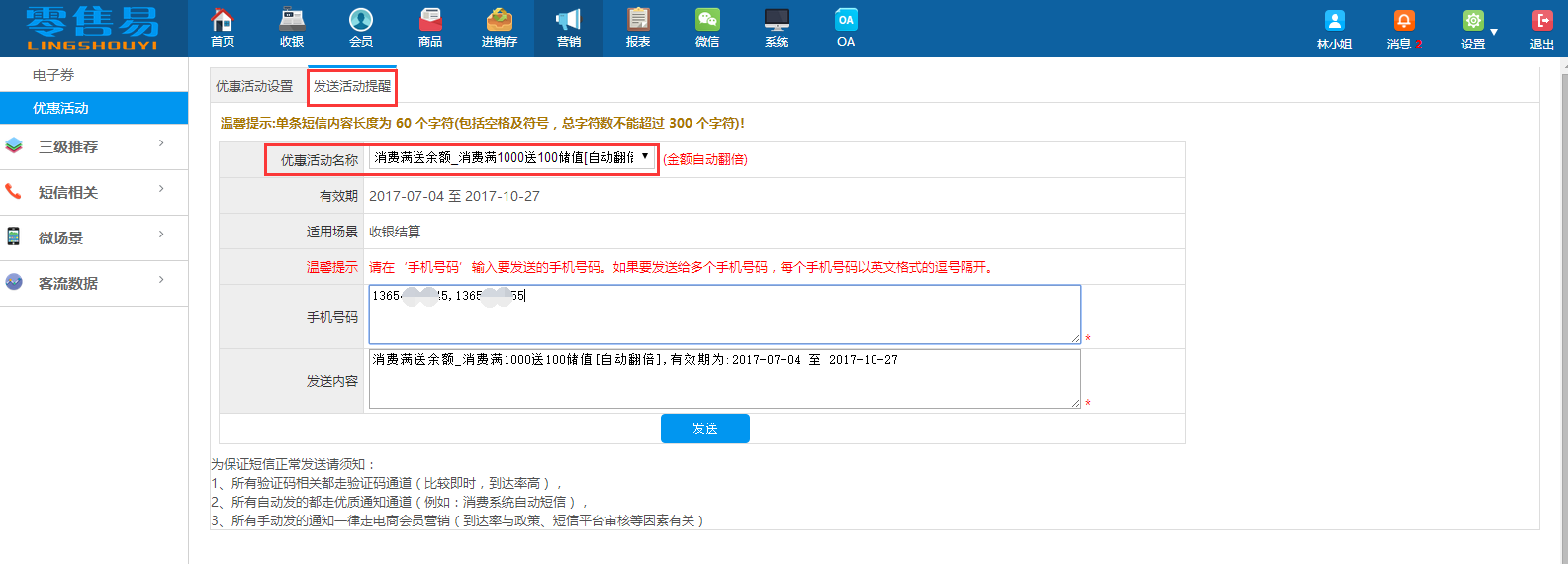
Task: Click the 发送内容 textarea resize handle
Action: click(1075, 403)
